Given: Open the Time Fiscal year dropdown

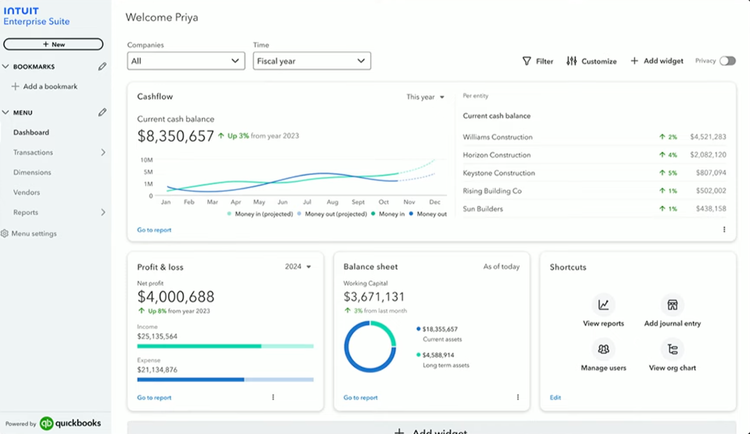Looking at the screenshot, I should 312,61.
